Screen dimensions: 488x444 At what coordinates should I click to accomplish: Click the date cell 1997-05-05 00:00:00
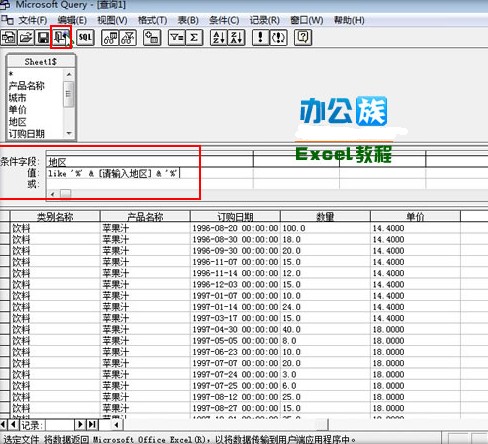point(235,341)
